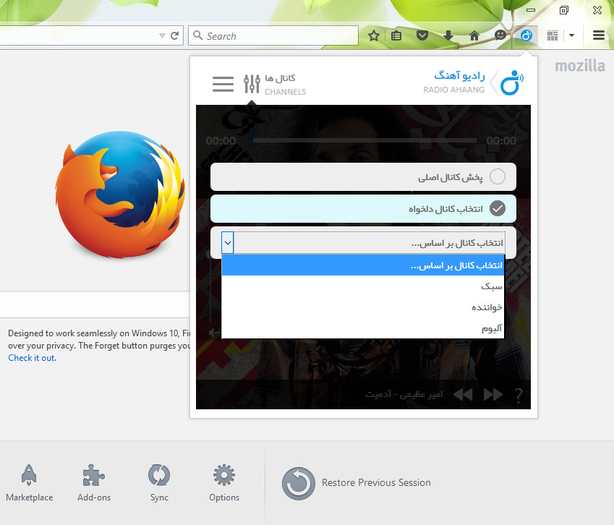Click the Channels mixer icon
This screenshot has height=525, width=614.
[x=252, y=83]
